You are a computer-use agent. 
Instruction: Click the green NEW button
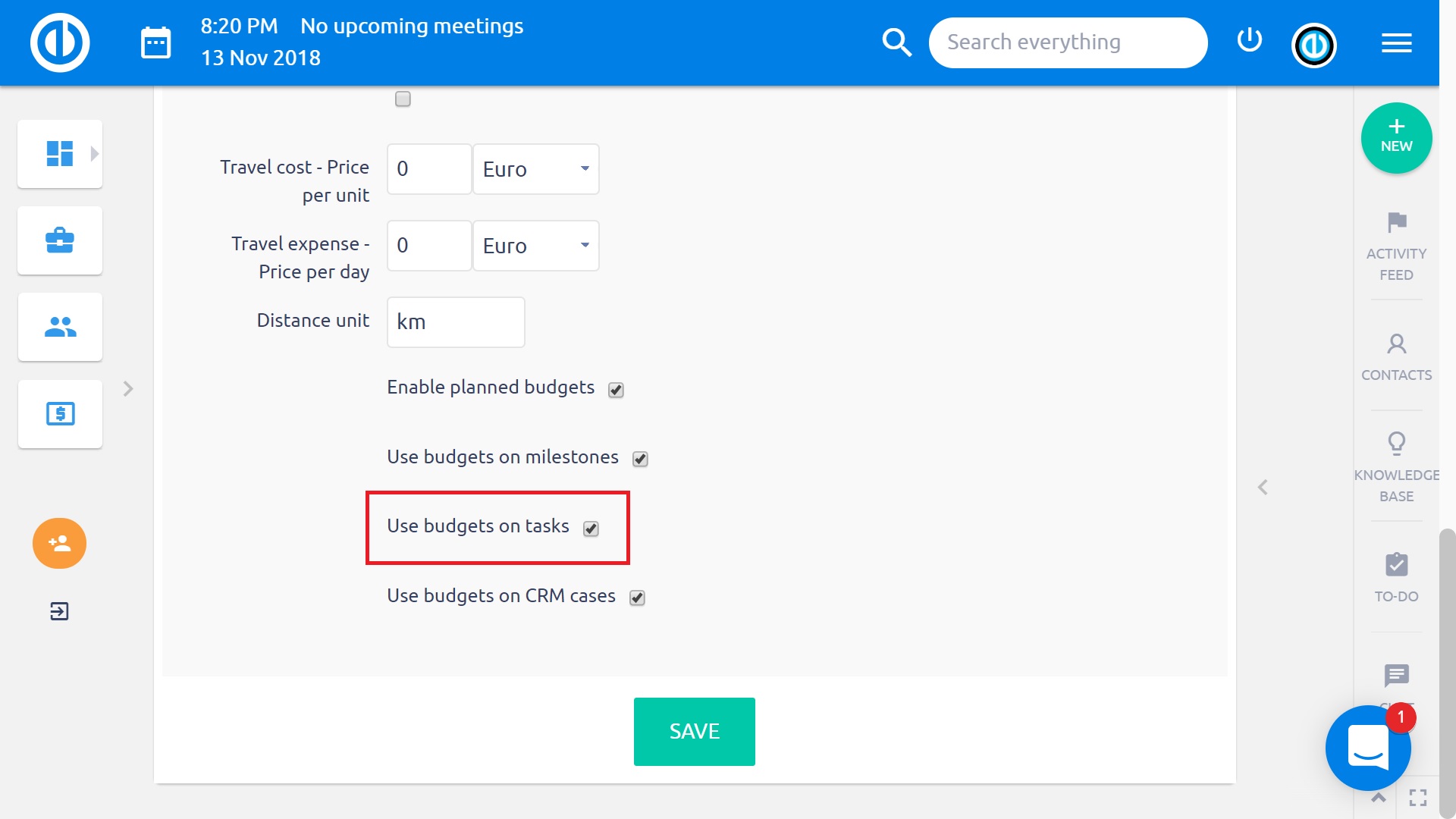1396,138
